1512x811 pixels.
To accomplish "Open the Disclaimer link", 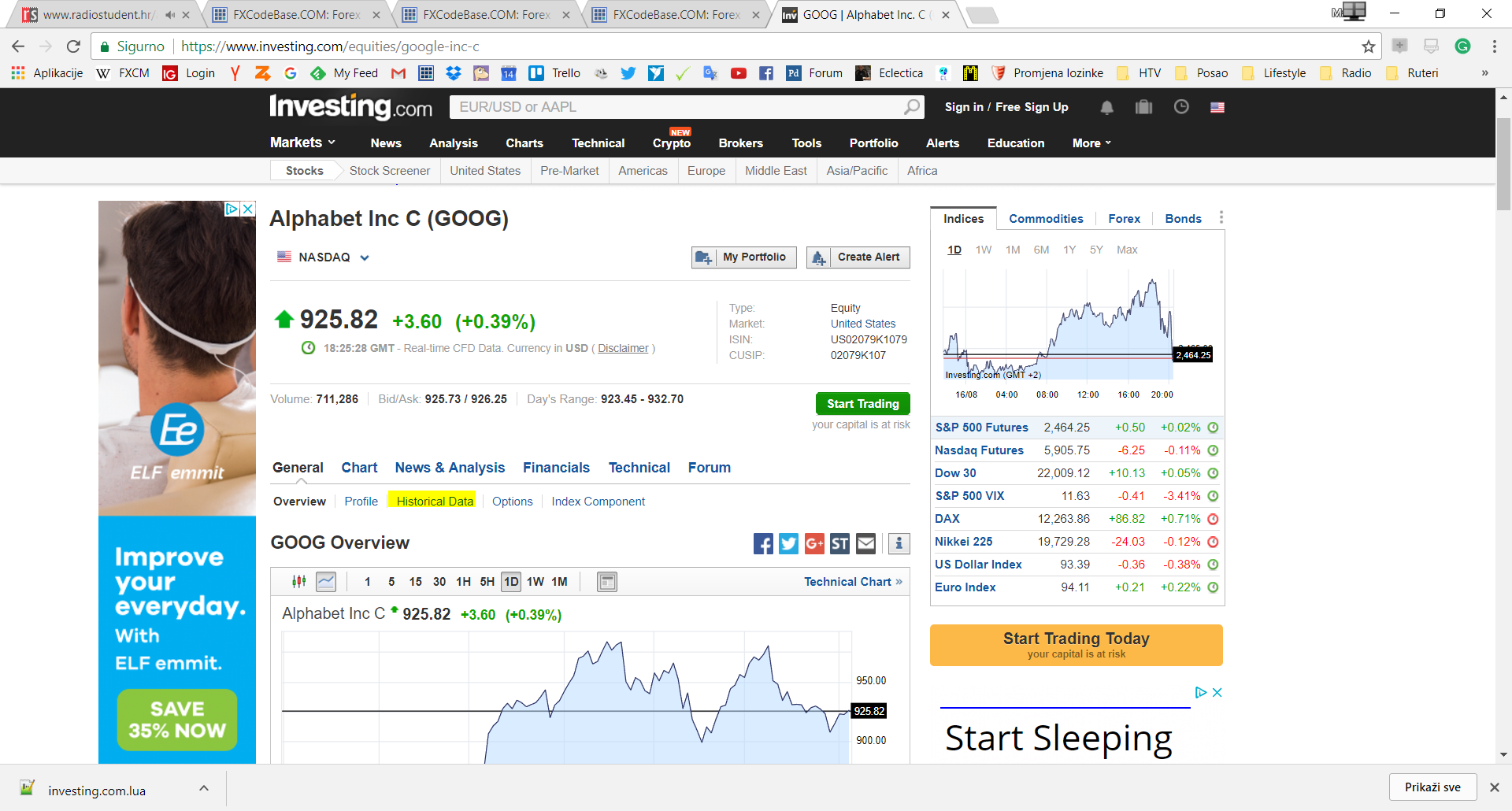I will (x=623, y=348).
